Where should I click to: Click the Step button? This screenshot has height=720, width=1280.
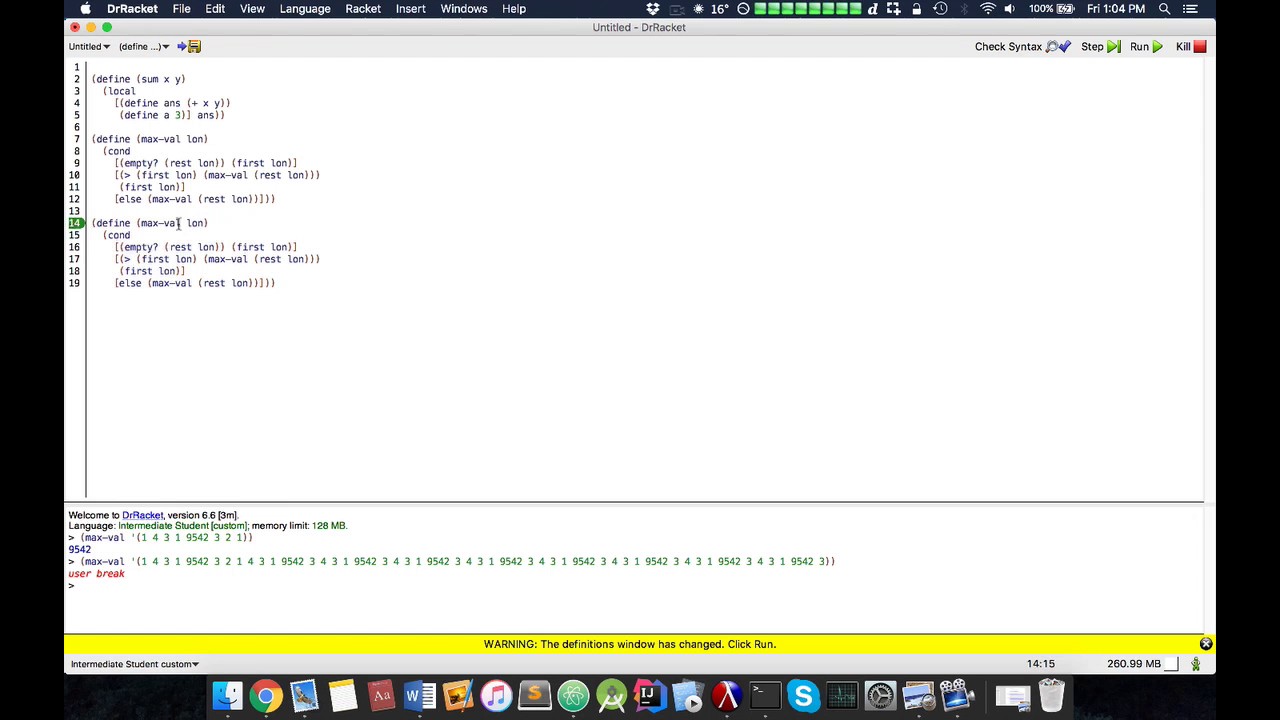point(1100,47)
